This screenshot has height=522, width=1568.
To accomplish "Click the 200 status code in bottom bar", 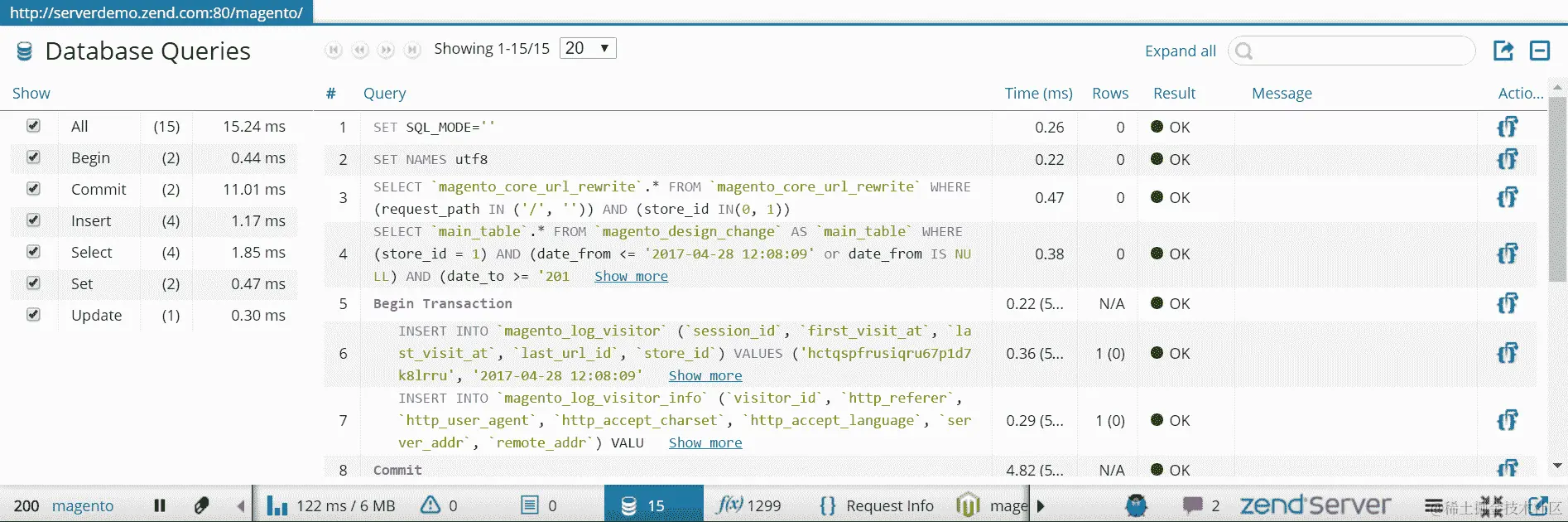I will pos(26,505).
